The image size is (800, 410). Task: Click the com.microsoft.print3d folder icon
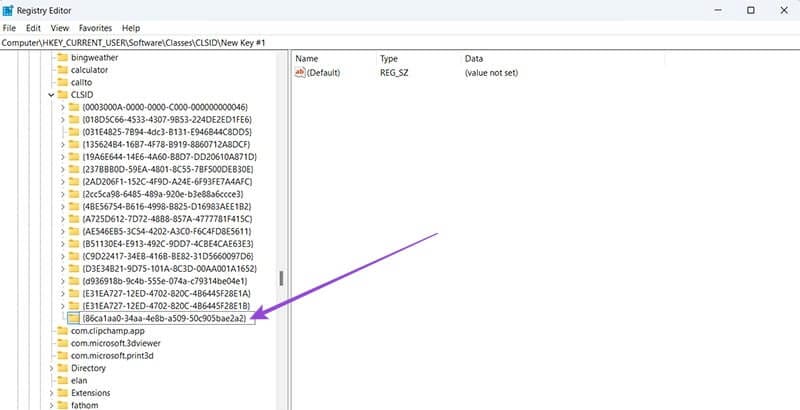62,355
